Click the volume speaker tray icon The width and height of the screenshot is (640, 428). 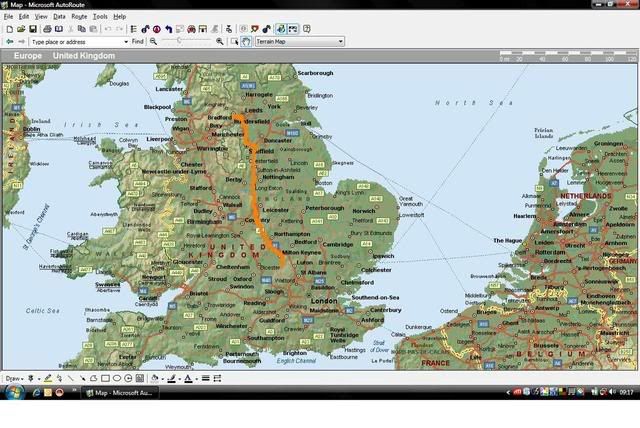coord(612,392)
